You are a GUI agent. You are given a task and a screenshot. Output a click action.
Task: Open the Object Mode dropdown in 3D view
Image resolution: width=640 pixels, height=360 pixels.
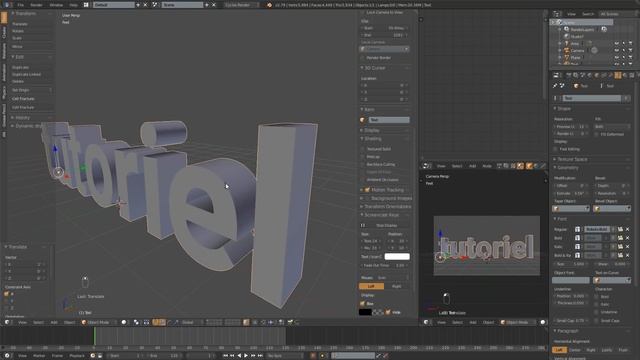pyautogui.click(x=98, y=322)
